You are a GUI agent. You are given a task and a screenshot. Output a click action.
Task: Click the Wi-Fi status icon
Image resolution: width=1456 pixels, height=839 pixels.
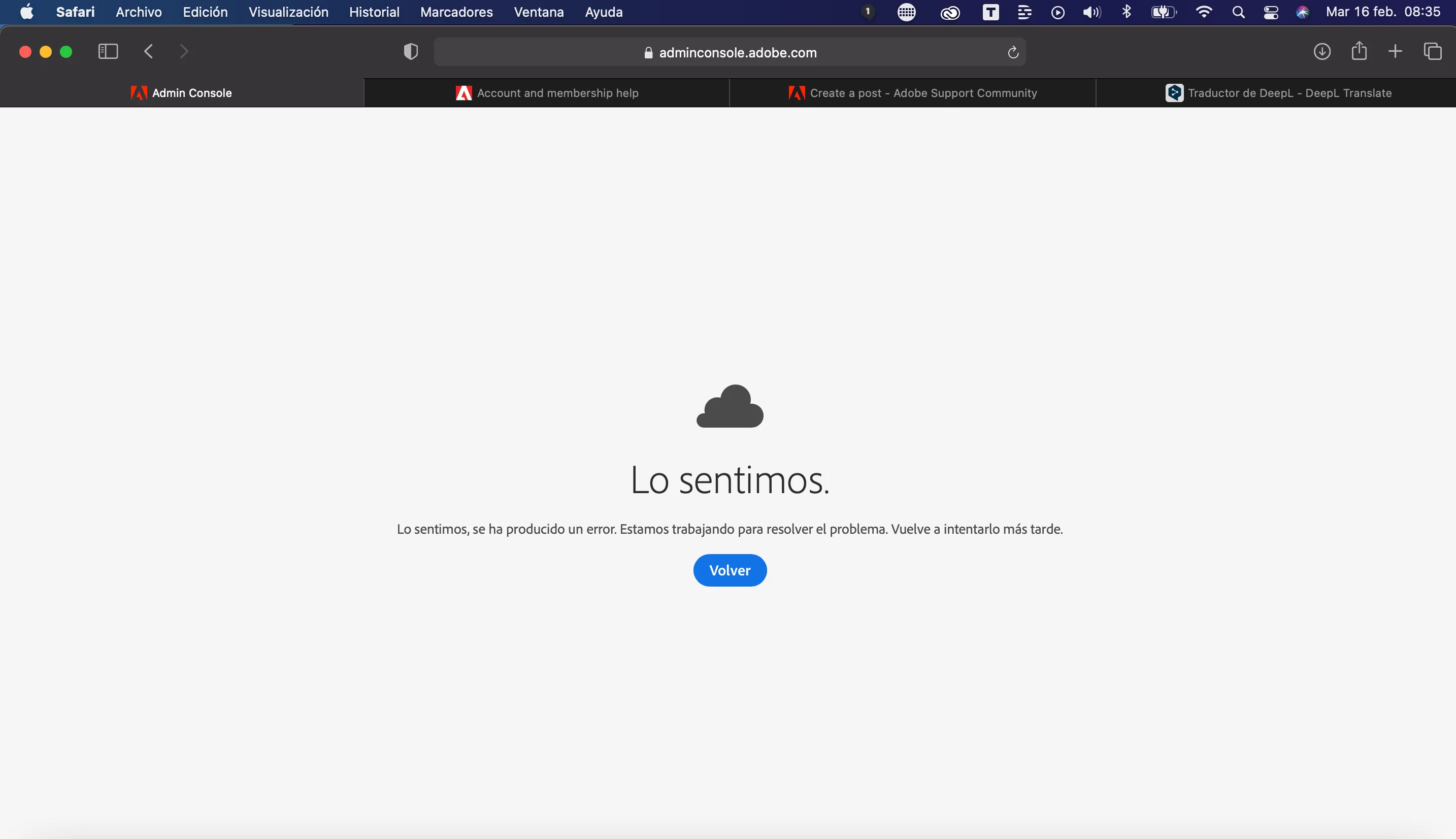pyautogui.click(x=1204, y=12)
